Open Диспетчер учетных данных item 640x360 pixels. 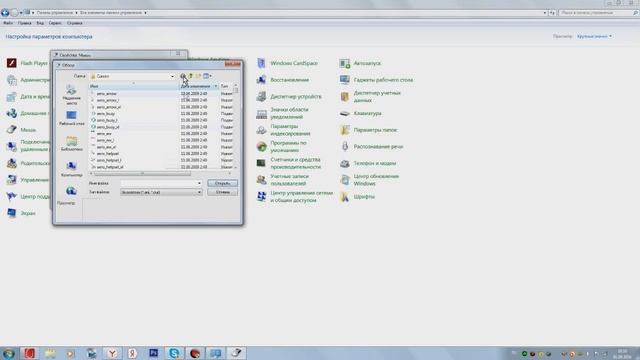click(370, 97)
